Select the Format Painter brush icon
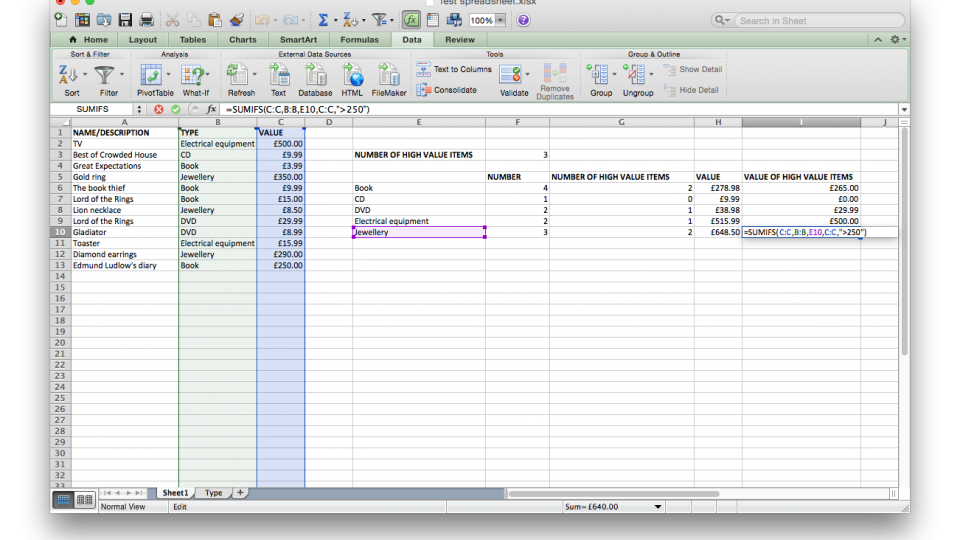The width and height of the screenshot is (960, 540). (x=236, y=20)
